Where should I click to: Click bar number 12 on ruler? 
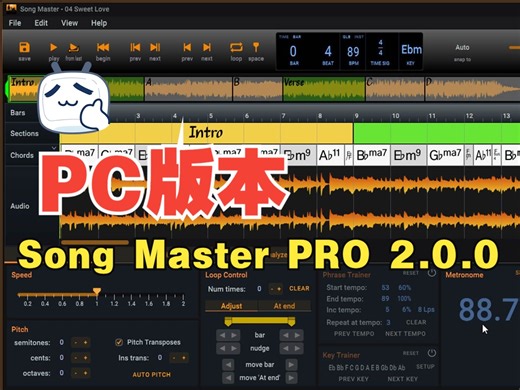(x=469, y=116)
